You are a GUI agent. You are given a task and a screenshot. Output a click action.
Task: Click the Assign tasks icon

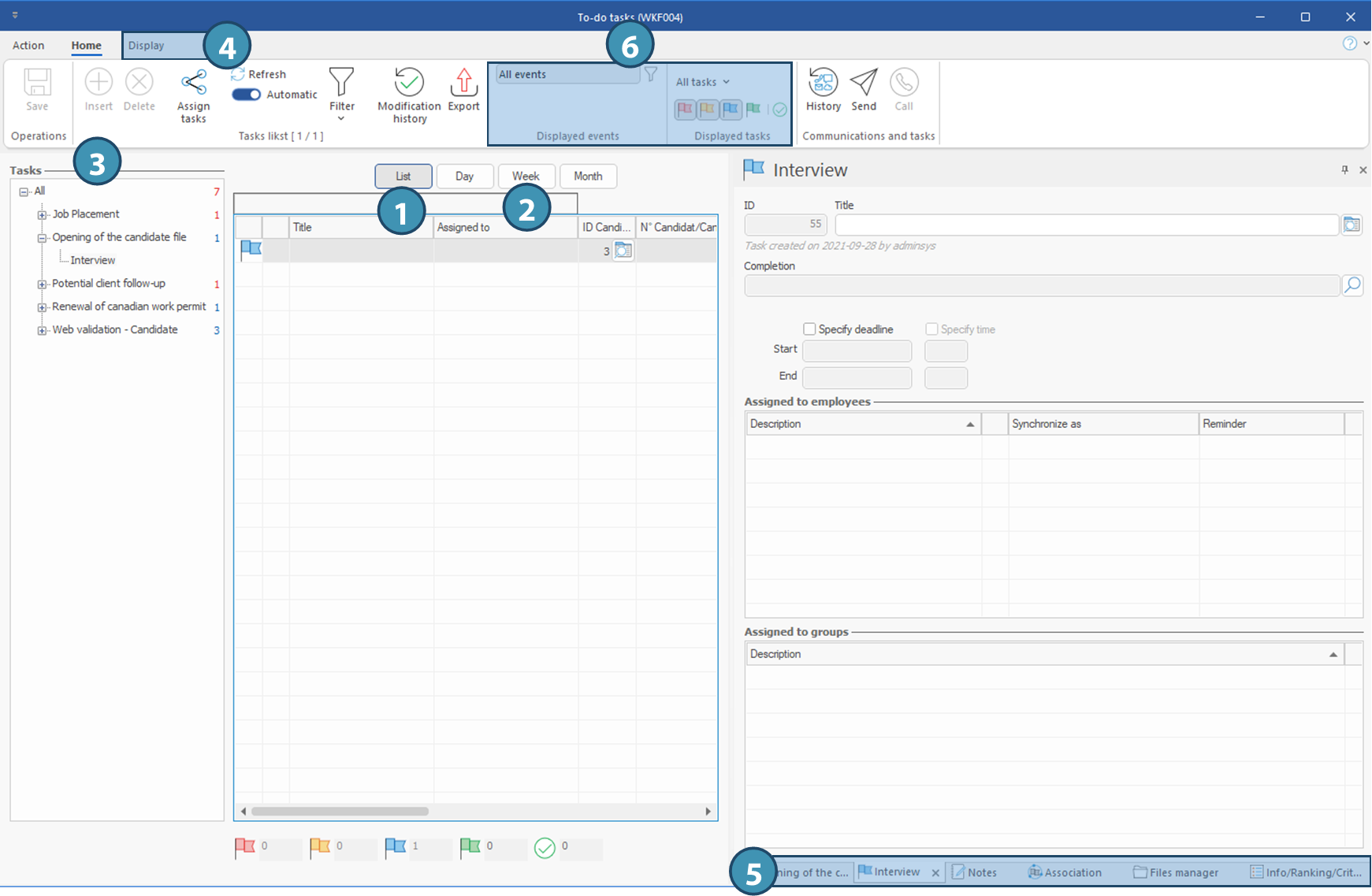193,83
